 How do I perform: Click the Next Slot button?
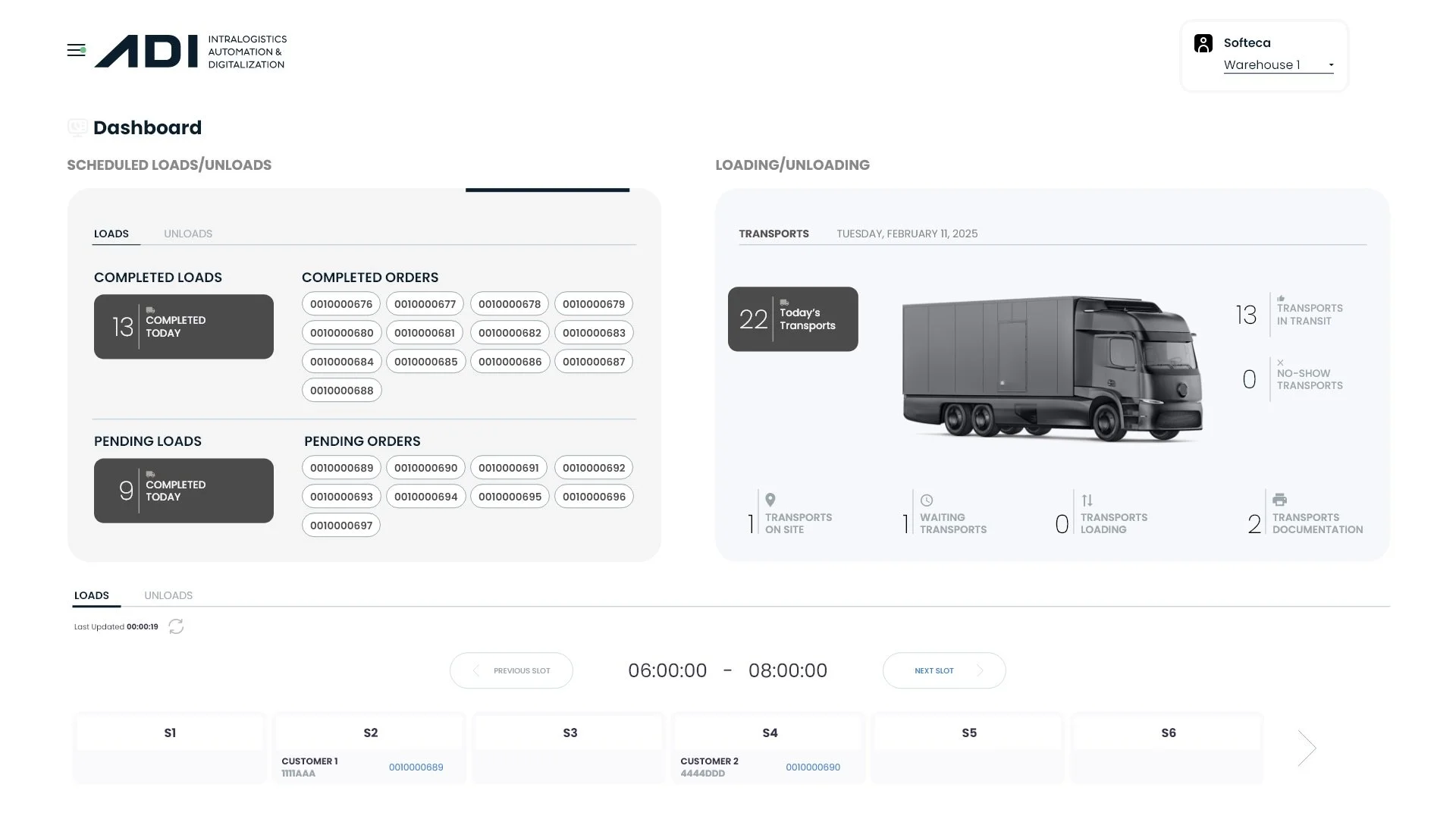(943, 670)
